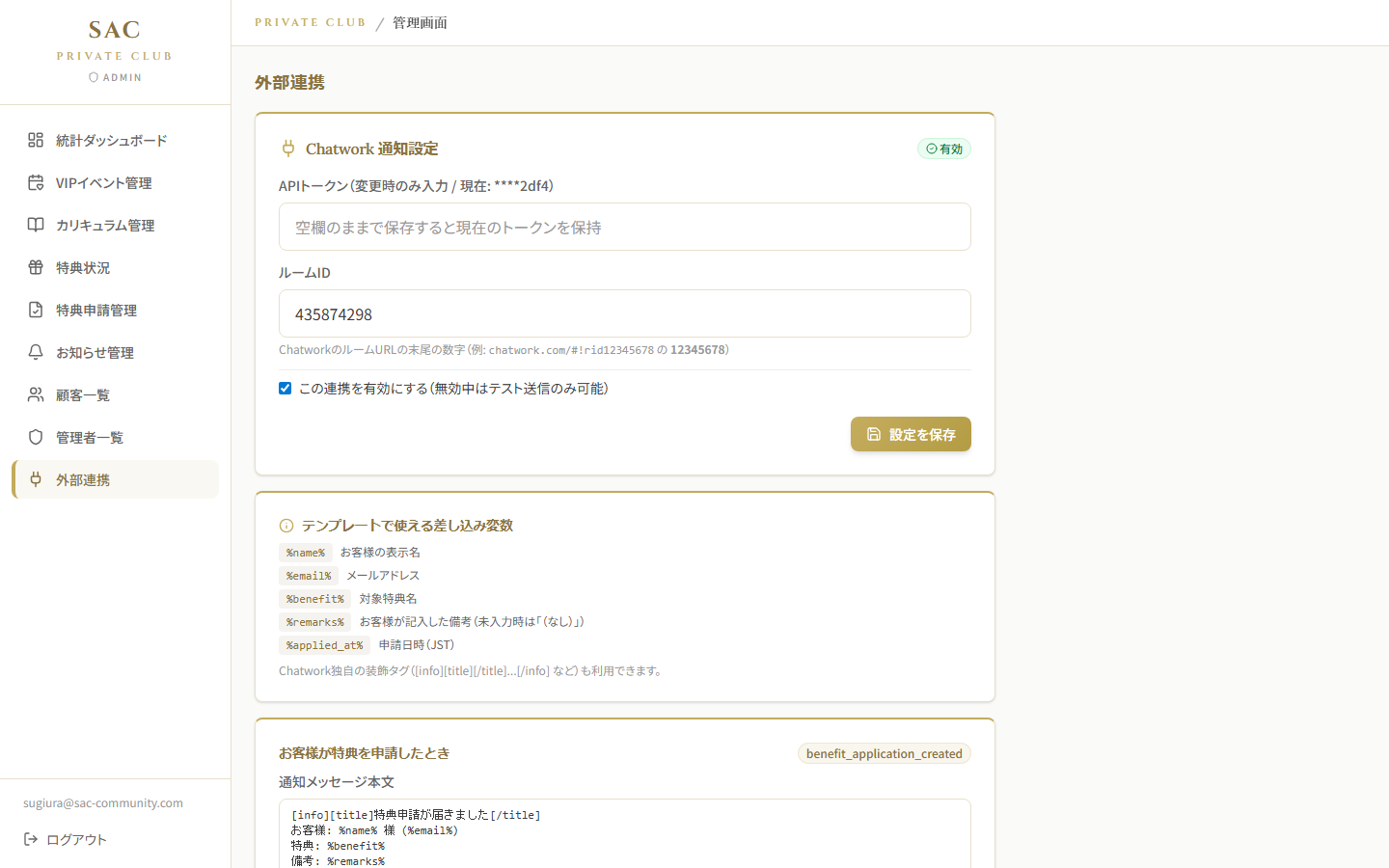1389x868 pixels.
Task: Navigate to 特典状況
Action: (x=116, y=267)
